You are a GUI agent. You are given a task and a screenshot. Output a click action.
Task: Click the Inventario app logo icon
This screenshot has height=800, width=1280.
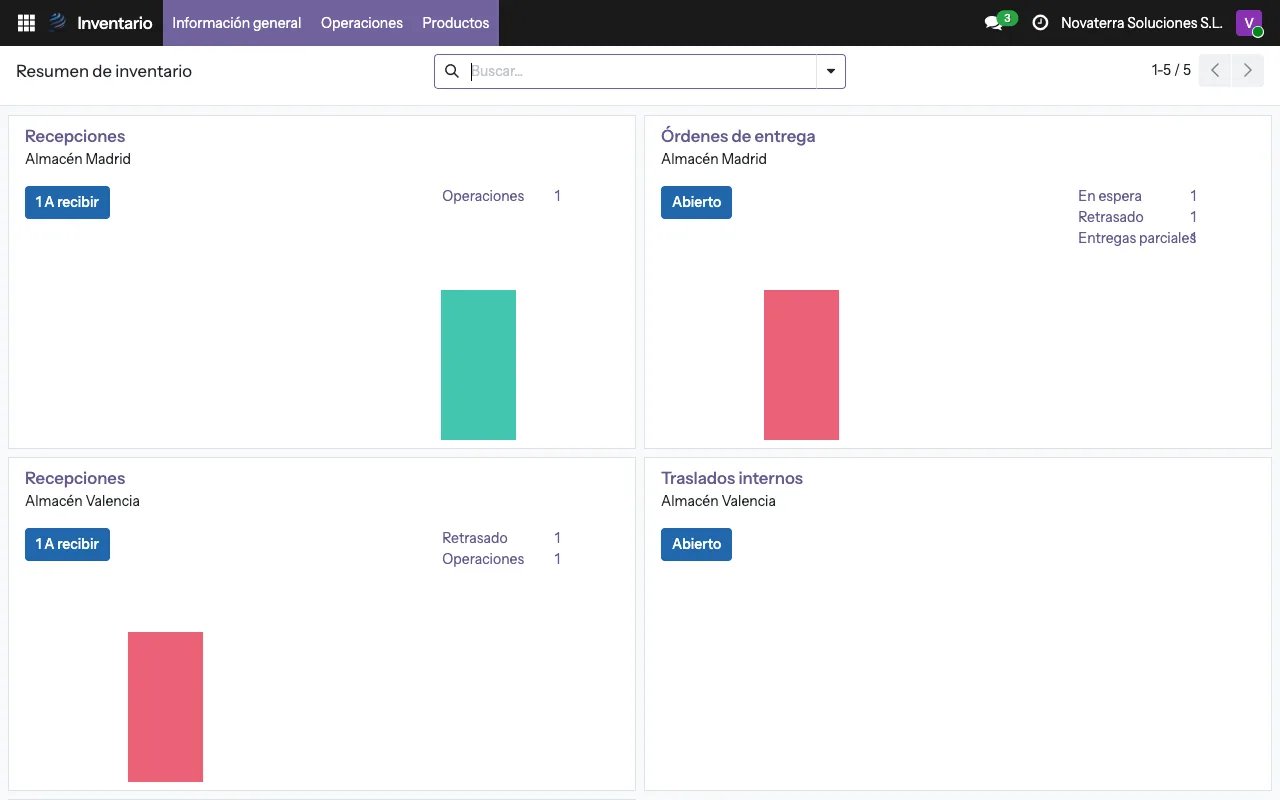pos(58,22)
